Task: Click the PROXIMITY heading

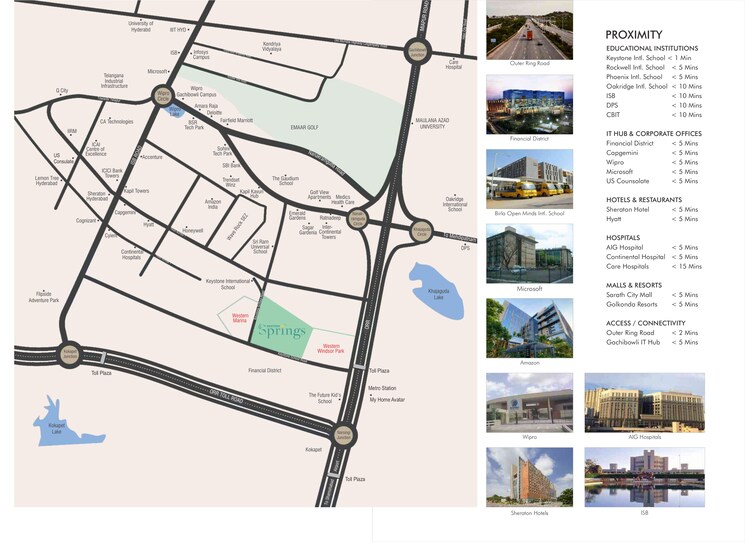Action: (x=634, y=35)
